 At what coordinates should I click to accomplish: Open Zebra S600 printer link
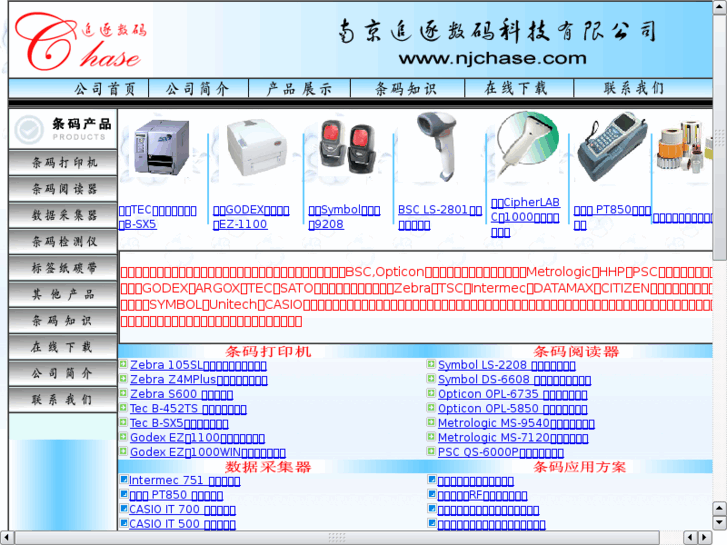(181, 394)
